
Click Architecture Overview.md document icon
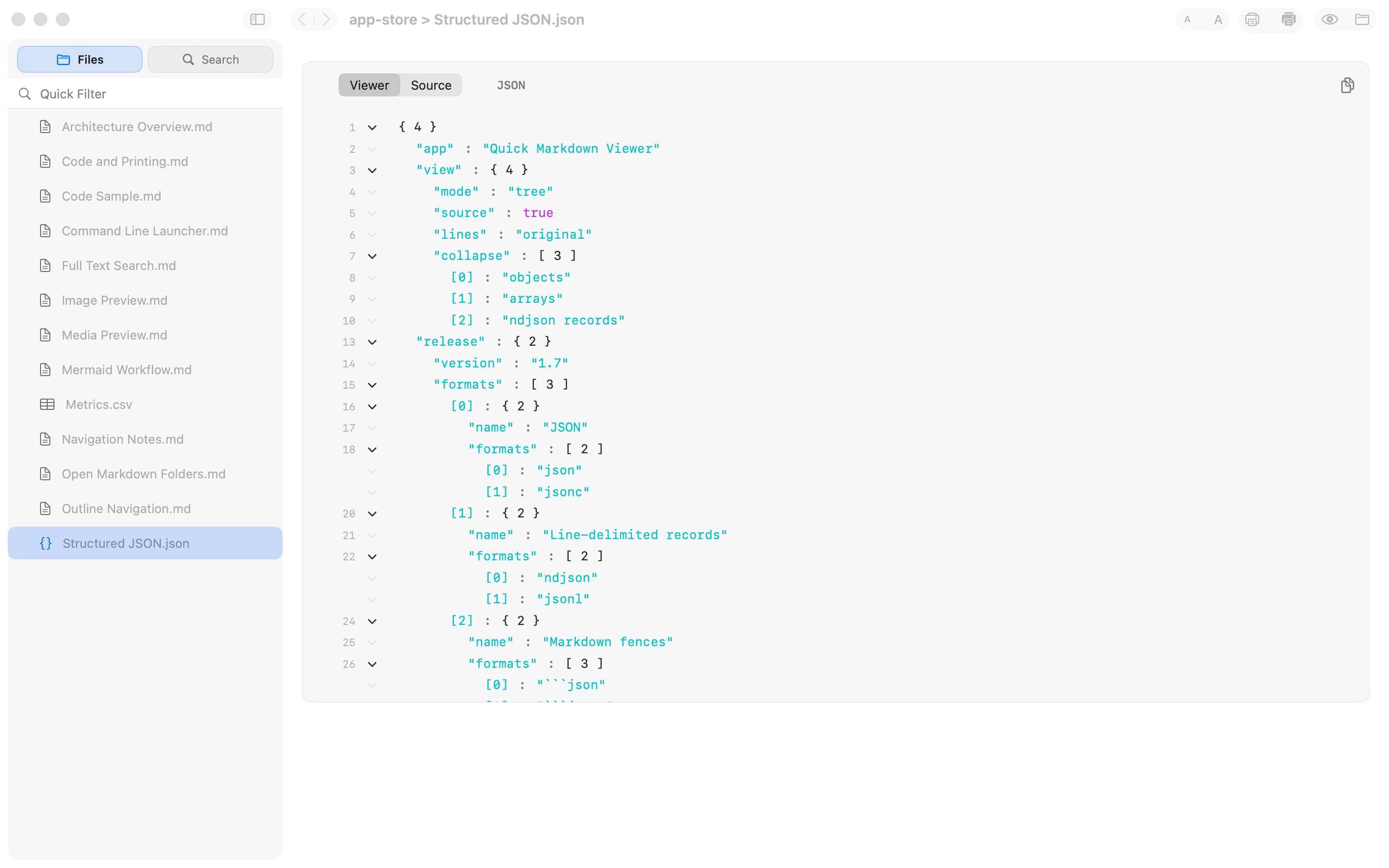[45, 127]
